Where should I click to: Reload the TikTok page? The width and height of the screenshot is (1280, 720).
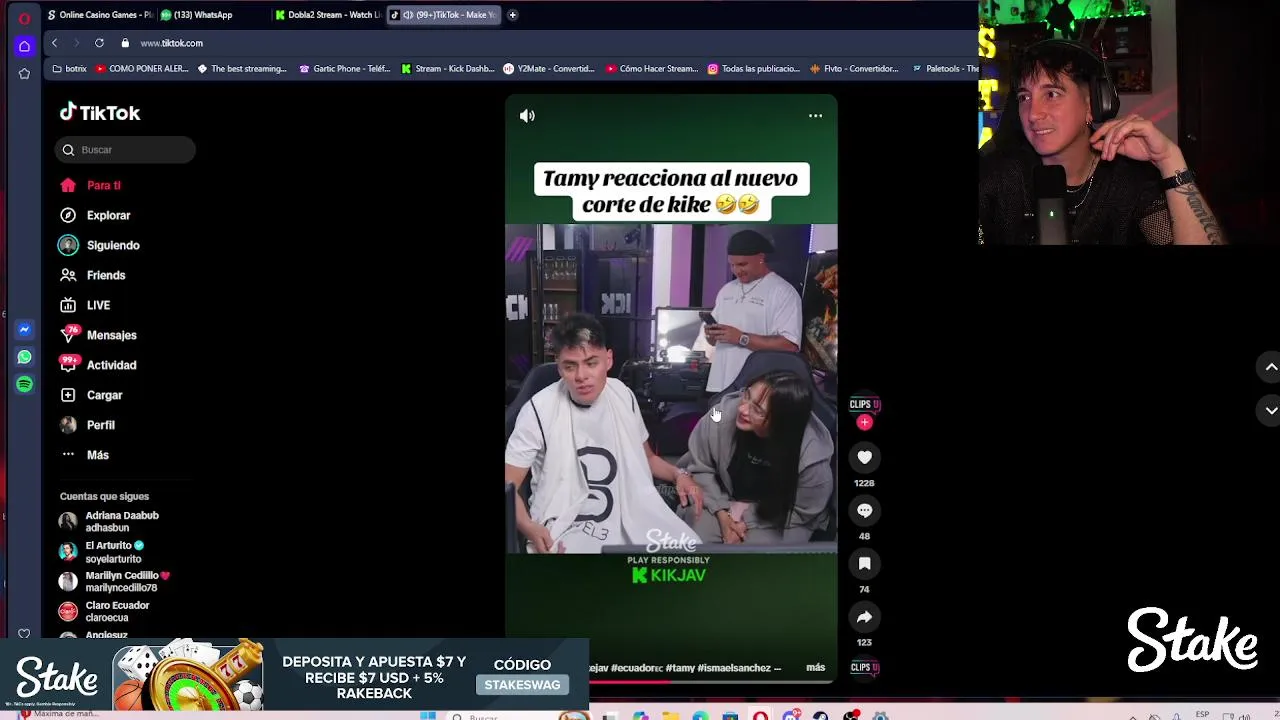pos(99,43)
